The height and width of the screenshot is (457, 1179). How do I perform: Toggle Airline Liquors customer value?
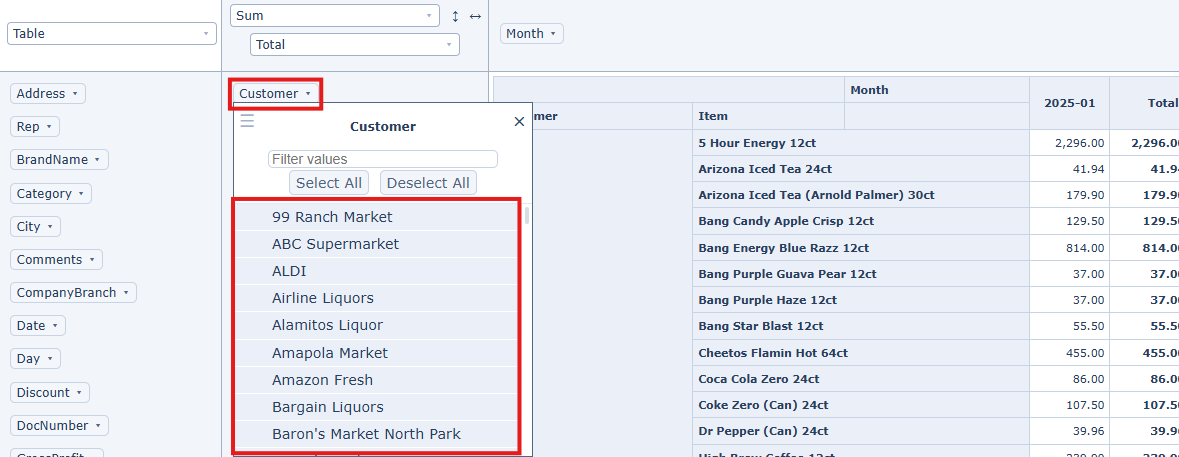click(377, 298)
